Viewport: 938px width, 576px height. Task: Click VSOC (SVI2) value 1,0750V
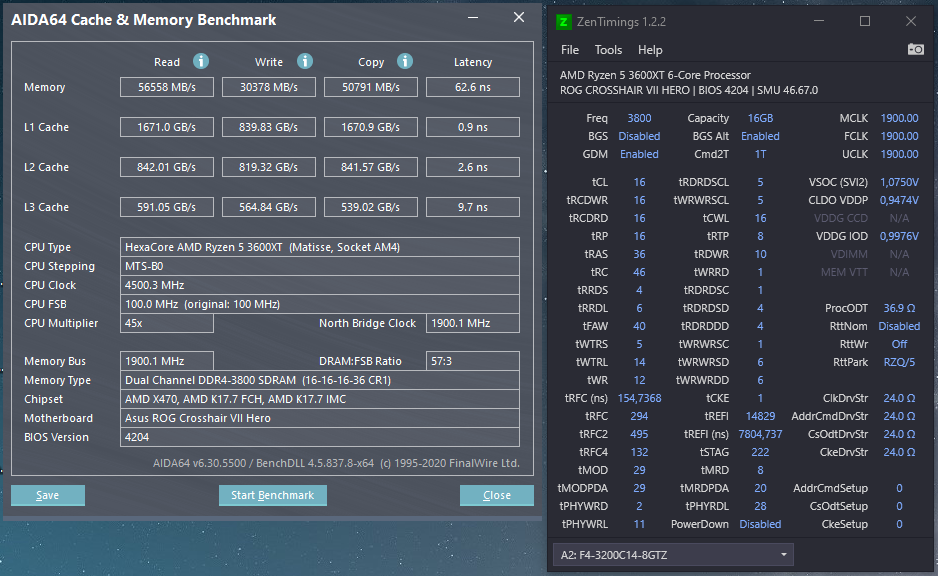pyautogui.click(x=899, y=182)
